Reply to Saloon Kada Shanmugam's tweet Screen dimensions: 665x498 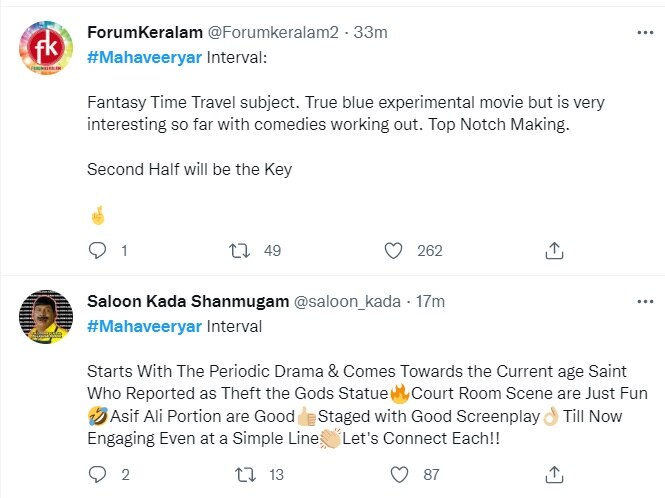(x=97, y=474)
